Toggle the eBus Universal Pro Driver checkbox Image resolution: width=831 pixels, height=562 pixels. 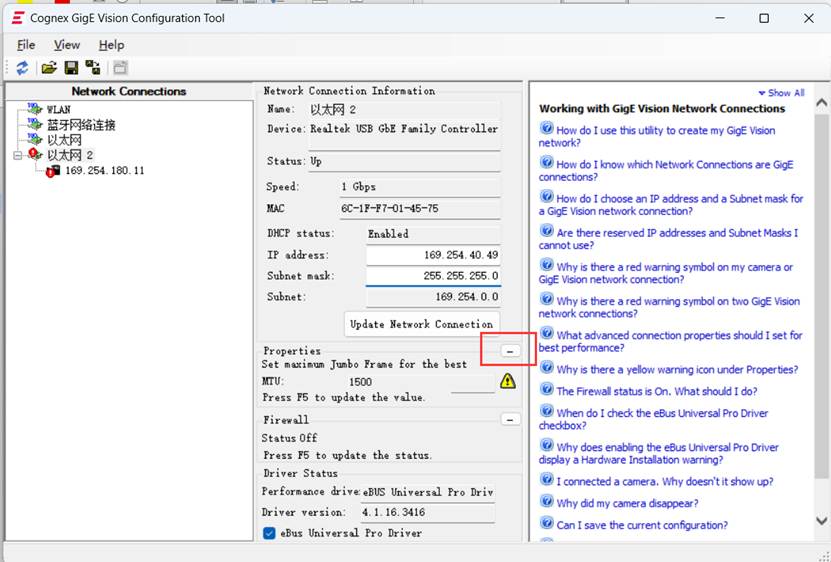pyautogui.click(x=269, y=533)
